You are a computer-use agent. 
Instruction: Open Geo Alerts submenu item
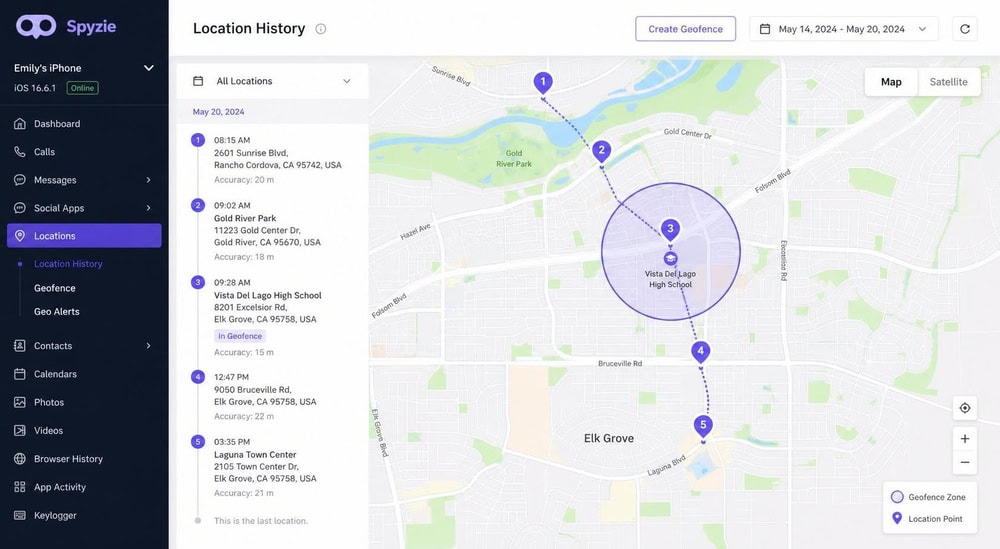[57, 312]
